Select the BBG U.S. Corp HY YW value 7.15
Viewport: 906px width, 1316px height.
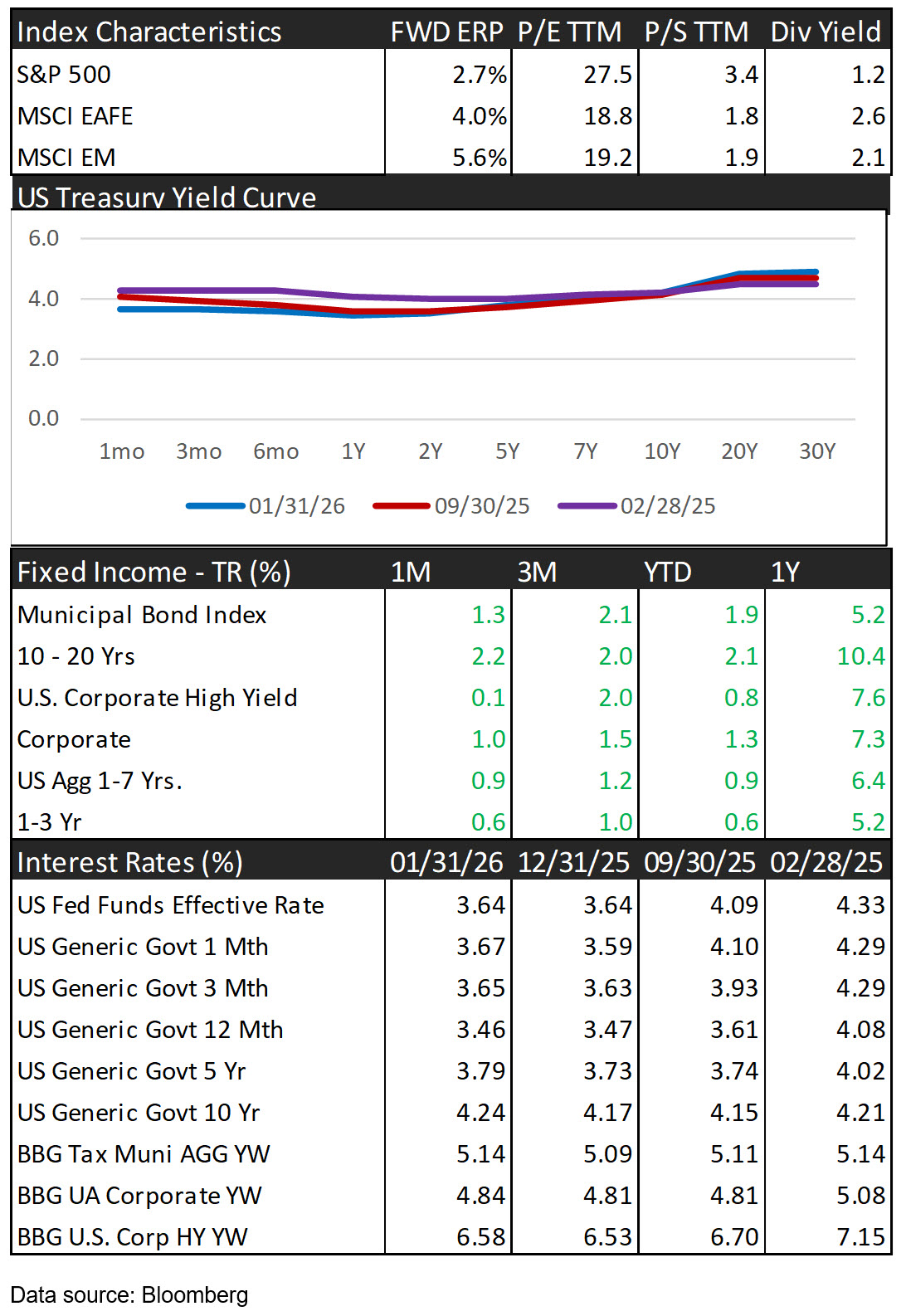tap(860, 1237)
